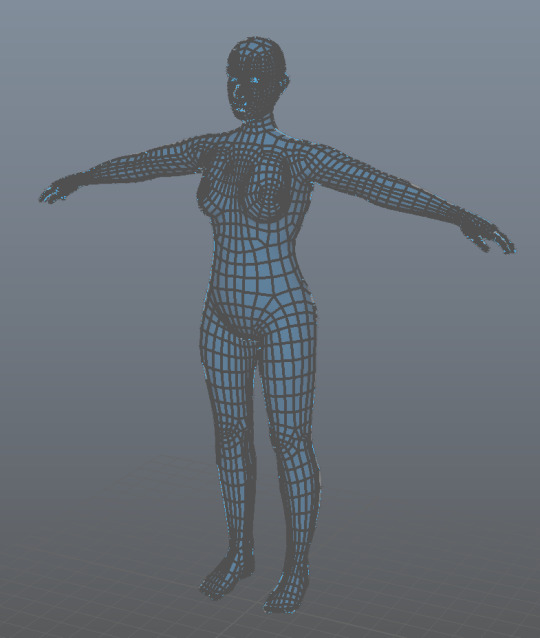
Task: Pick the hand on the lower right arm
Action: pos(487,233)
